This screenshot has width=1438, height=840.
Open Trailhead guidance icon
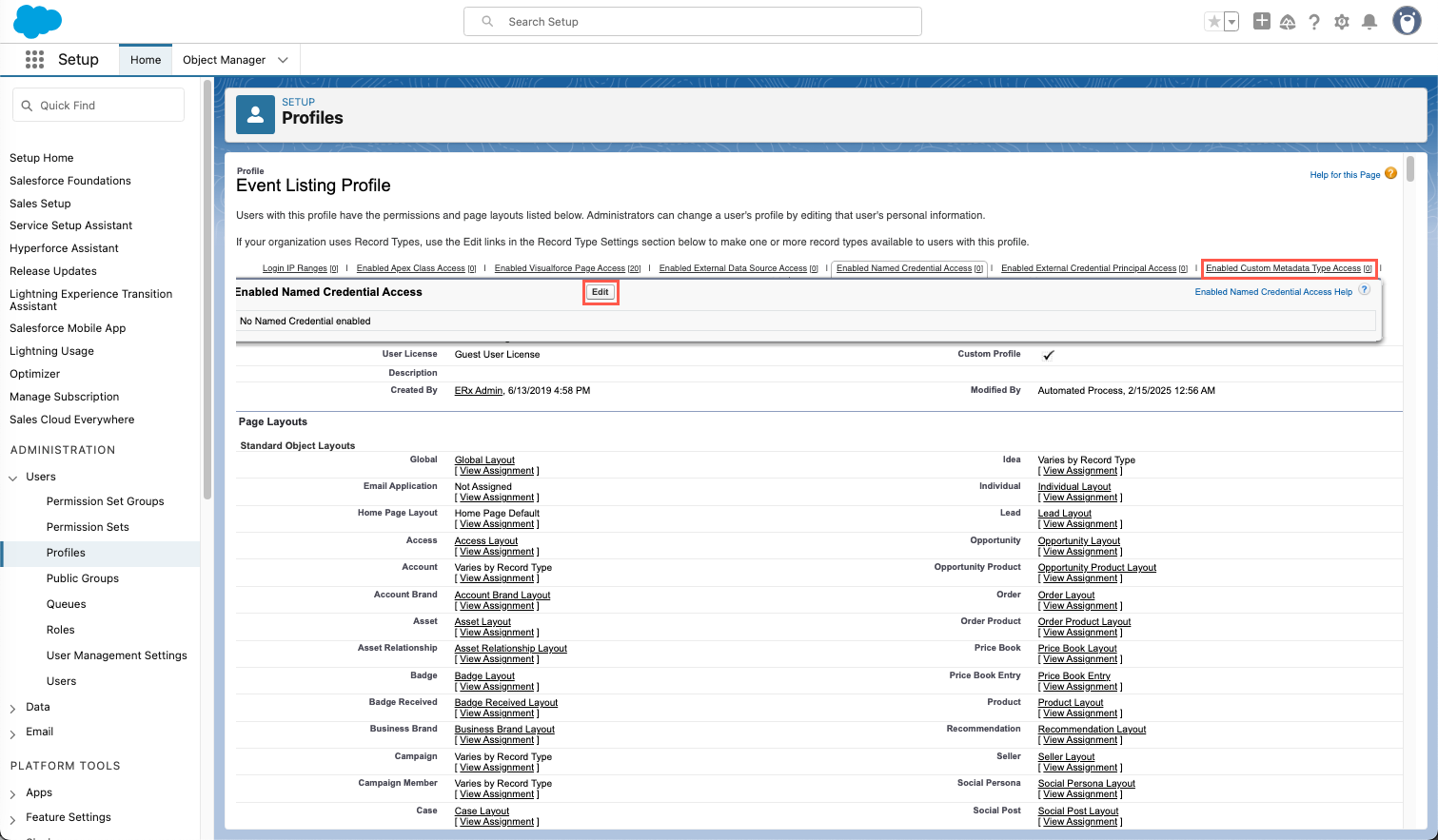coord(1288,22)
